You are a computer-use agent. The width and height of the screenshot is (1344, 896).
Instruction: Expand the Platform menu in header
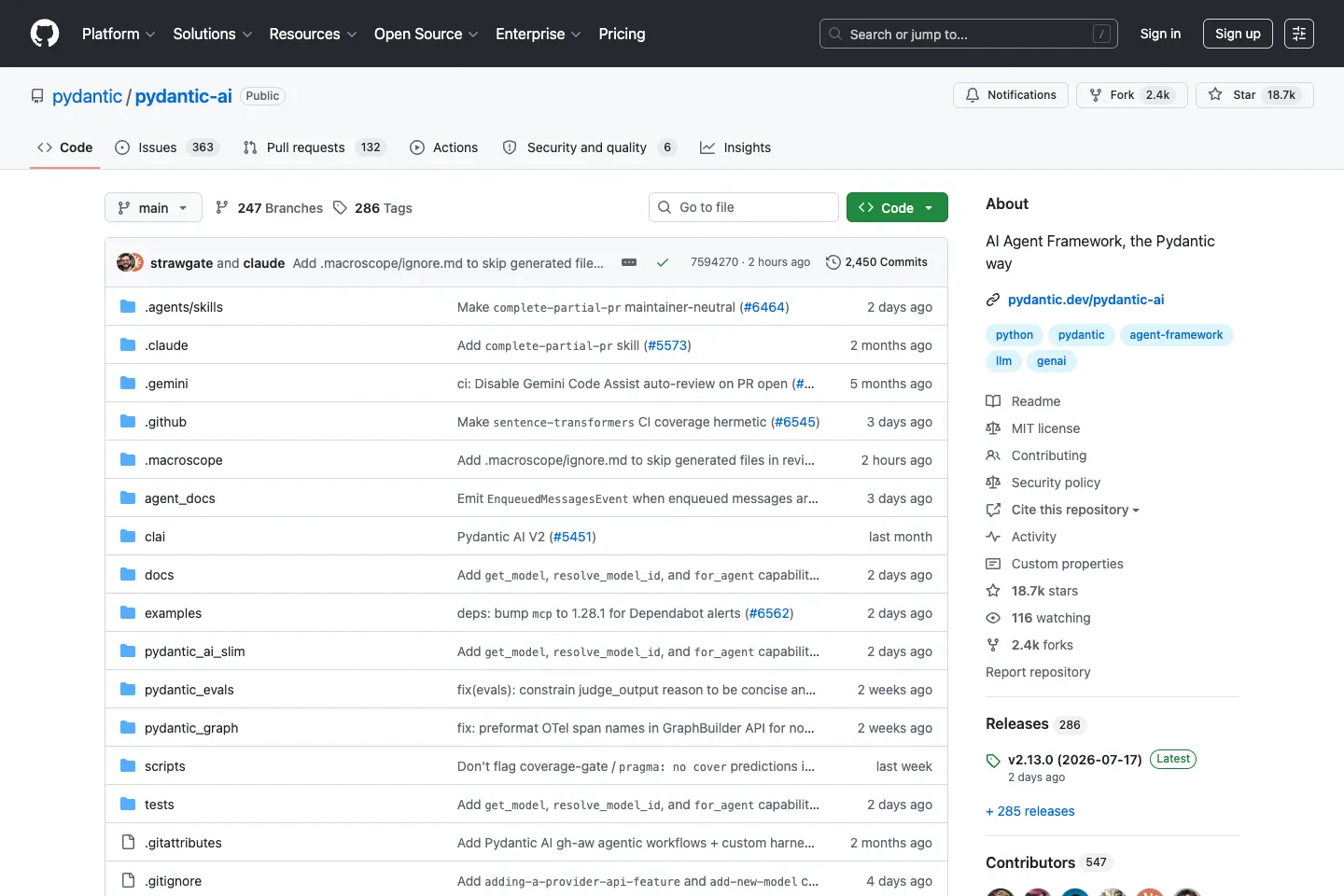(119, 34)
